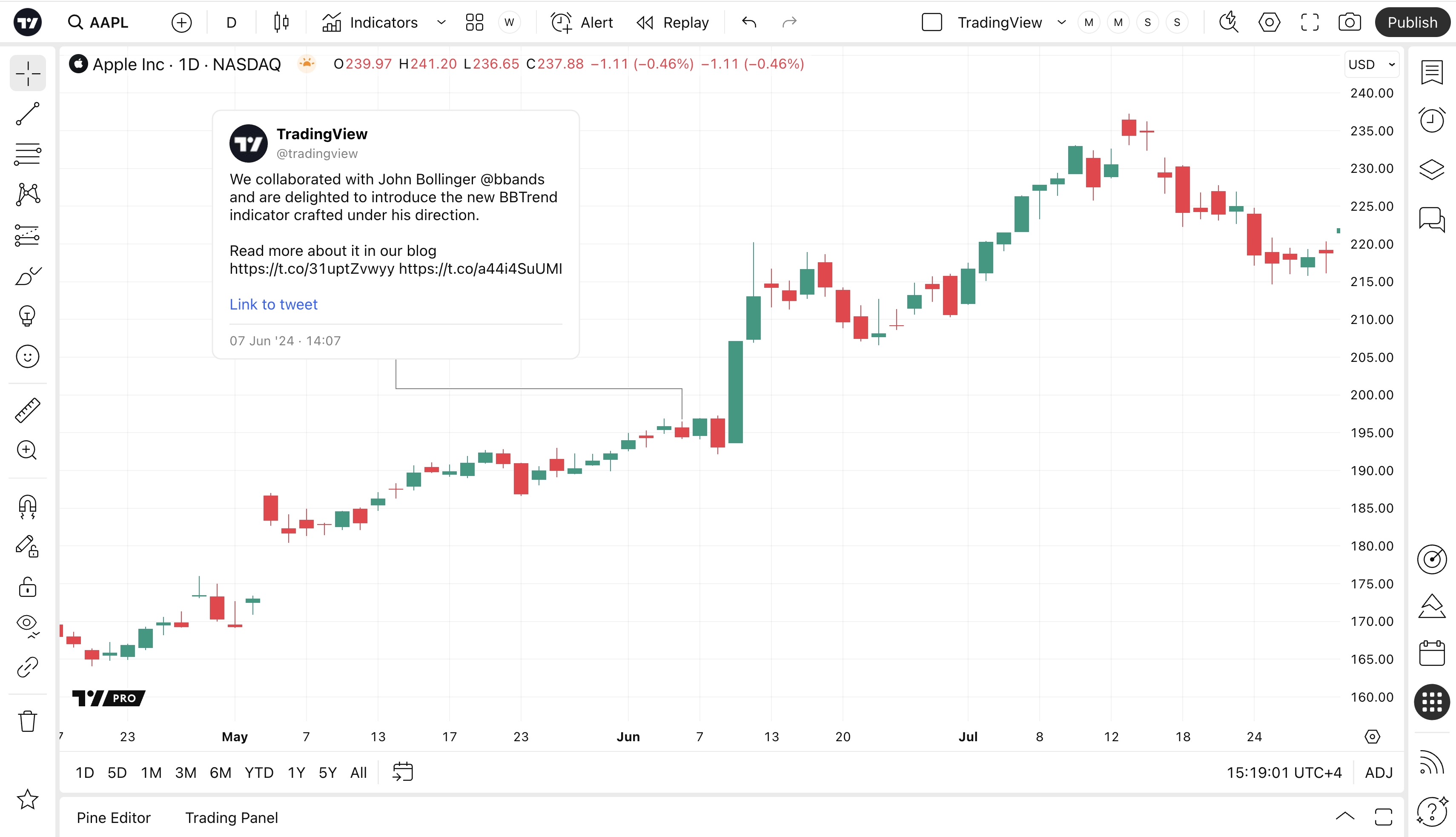Screen dimensions: 1456x837
Task: Open the TradingView layout name dropdown
Action: point(1061,23)
